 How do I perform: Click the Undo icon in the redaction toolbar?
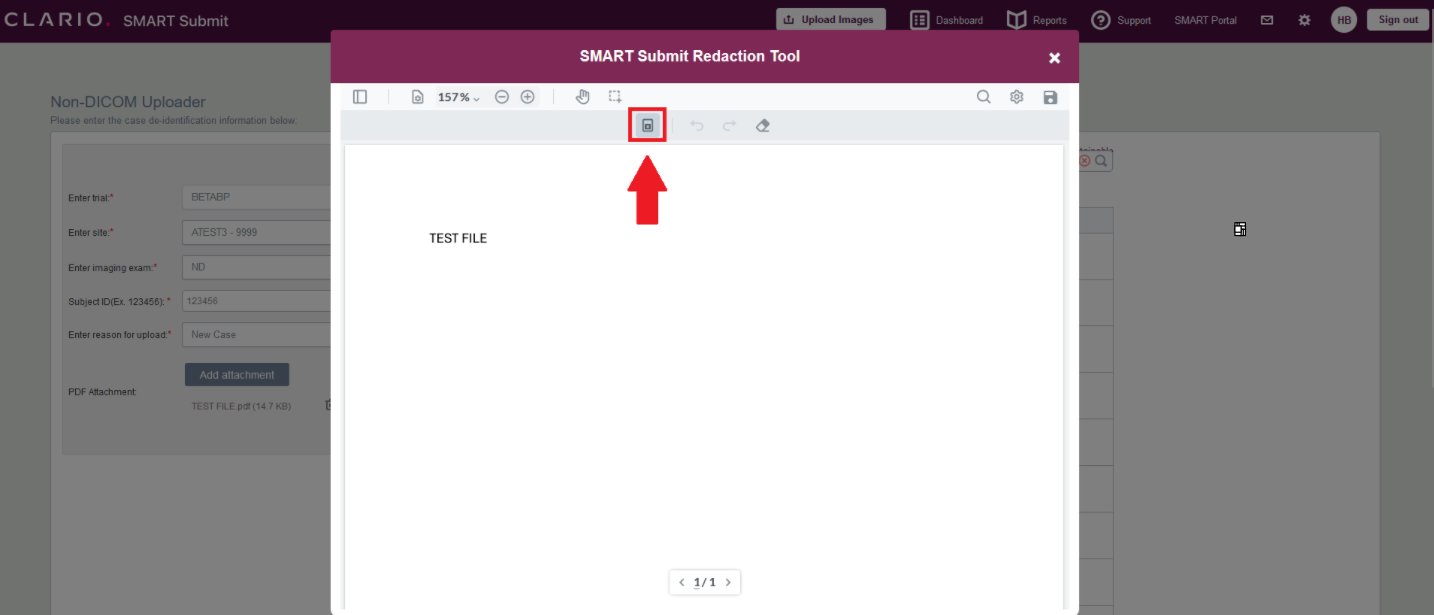click(x=697, y=125)
